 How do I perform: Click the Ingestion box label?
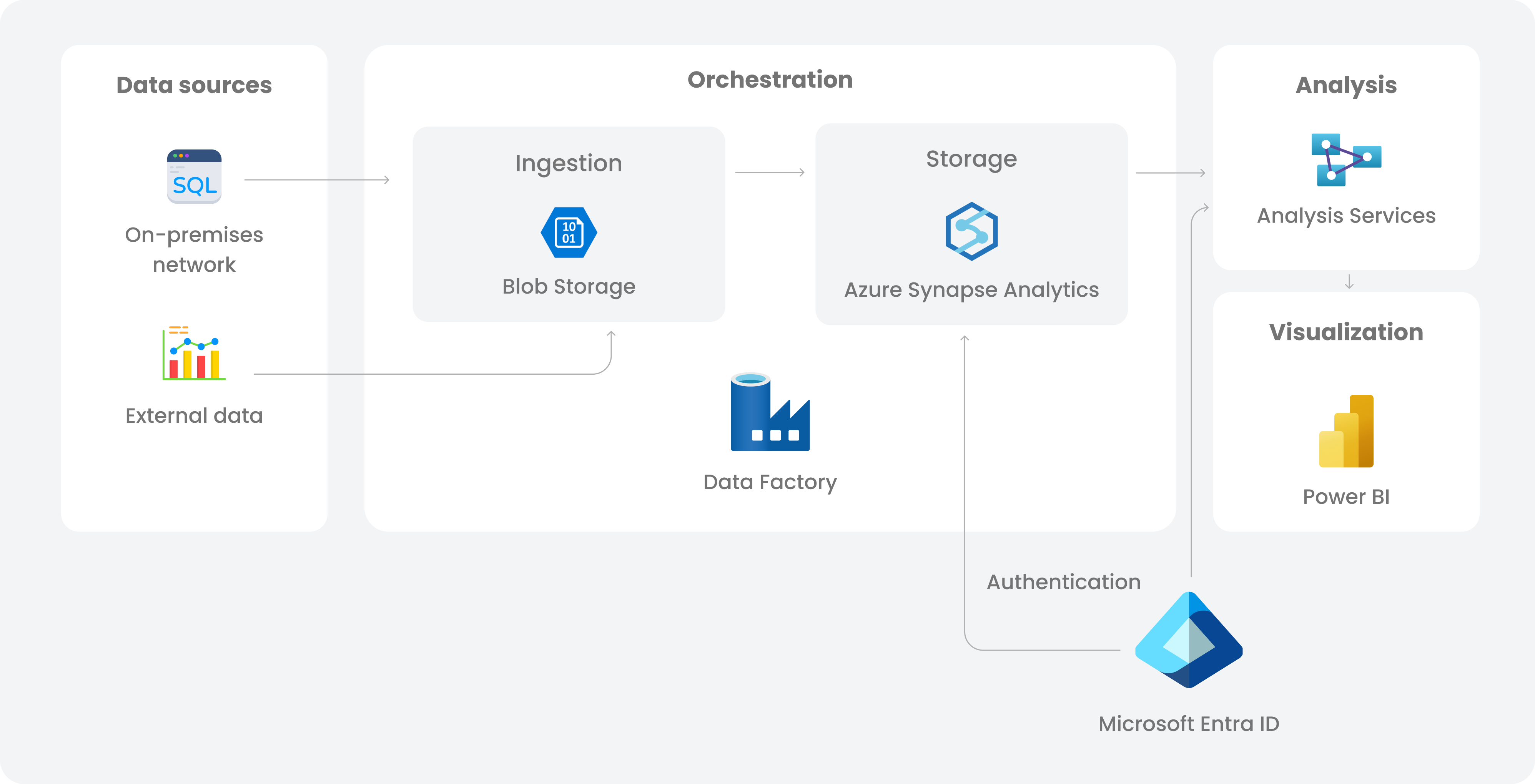point(569,163)
